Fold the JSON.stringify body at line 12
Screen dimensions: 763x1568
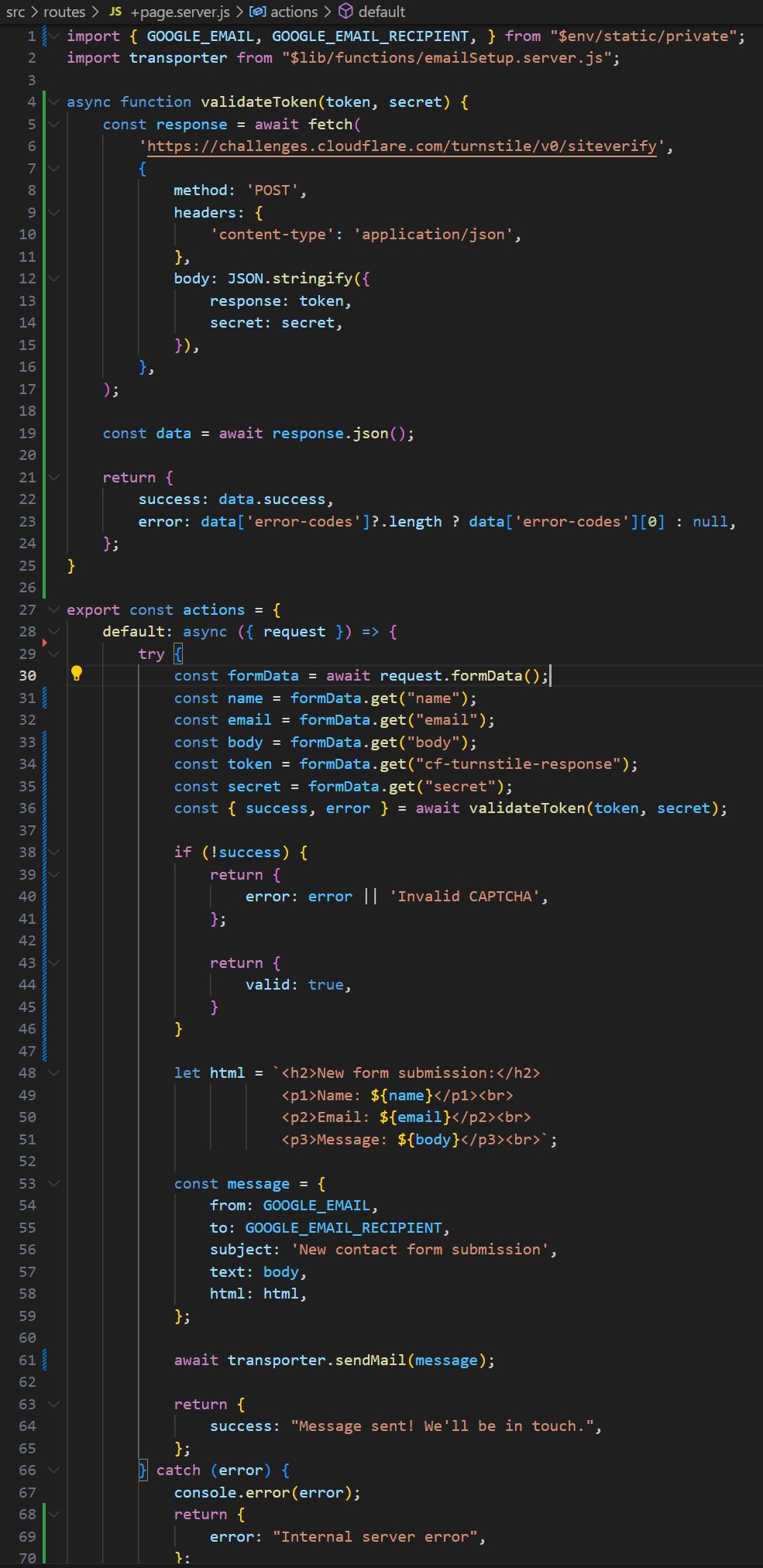[53, 278]
